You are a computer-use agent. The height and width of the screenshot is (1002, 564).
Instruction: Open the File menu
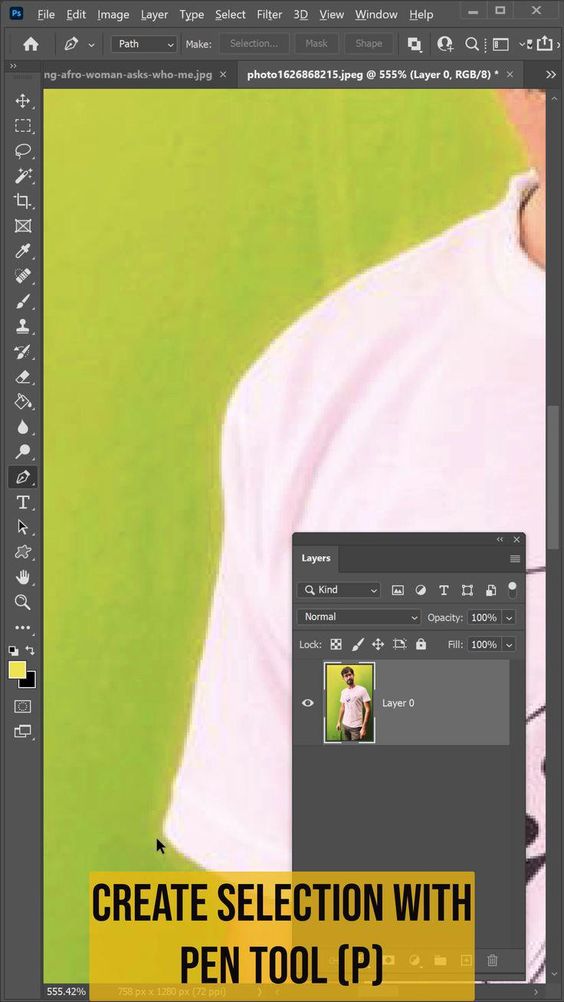pyautogui.click(x=46, y=14)
